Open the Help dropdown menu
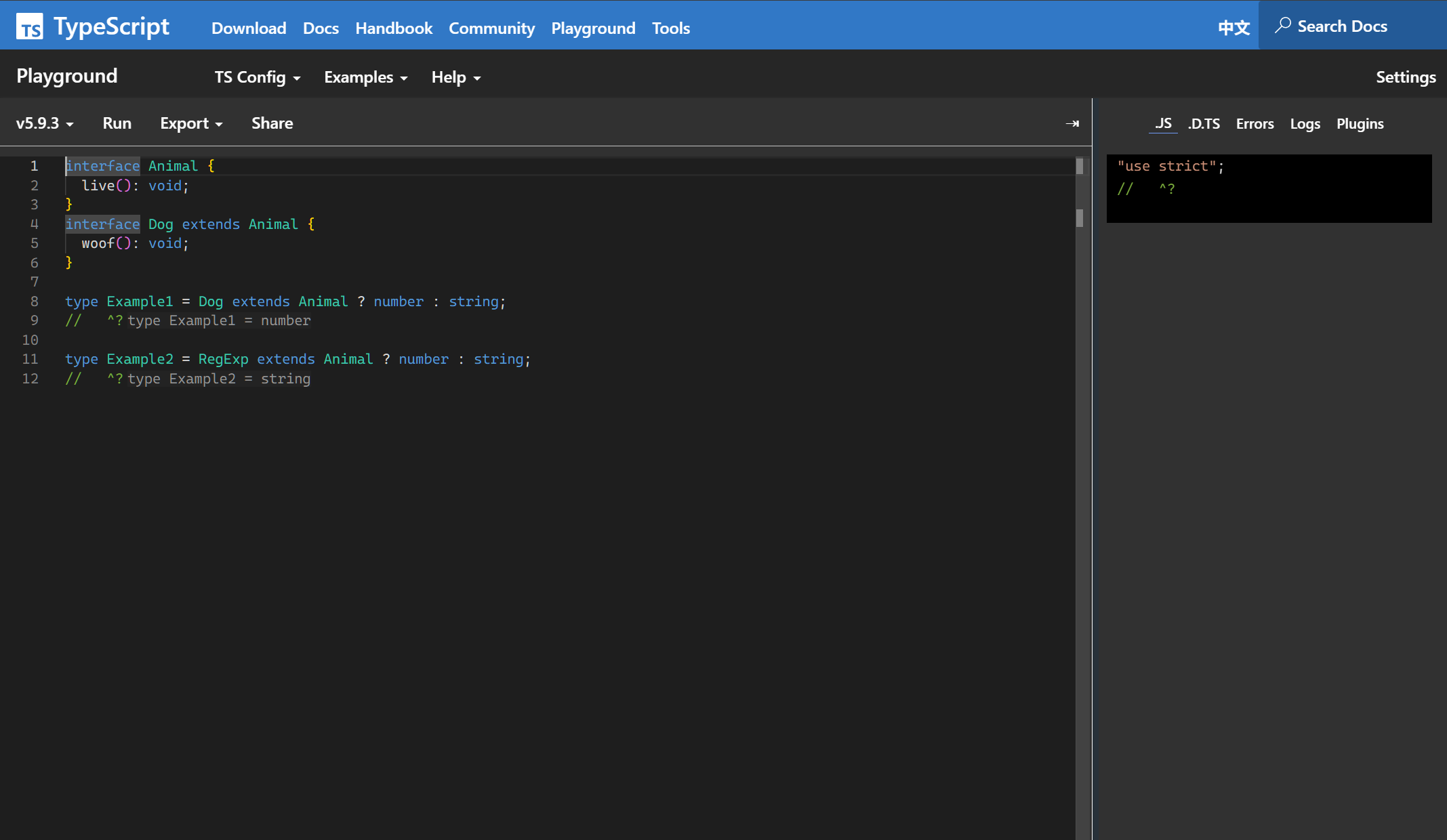Viewport: 1447px width, 840px height. (x=456, y=77)
